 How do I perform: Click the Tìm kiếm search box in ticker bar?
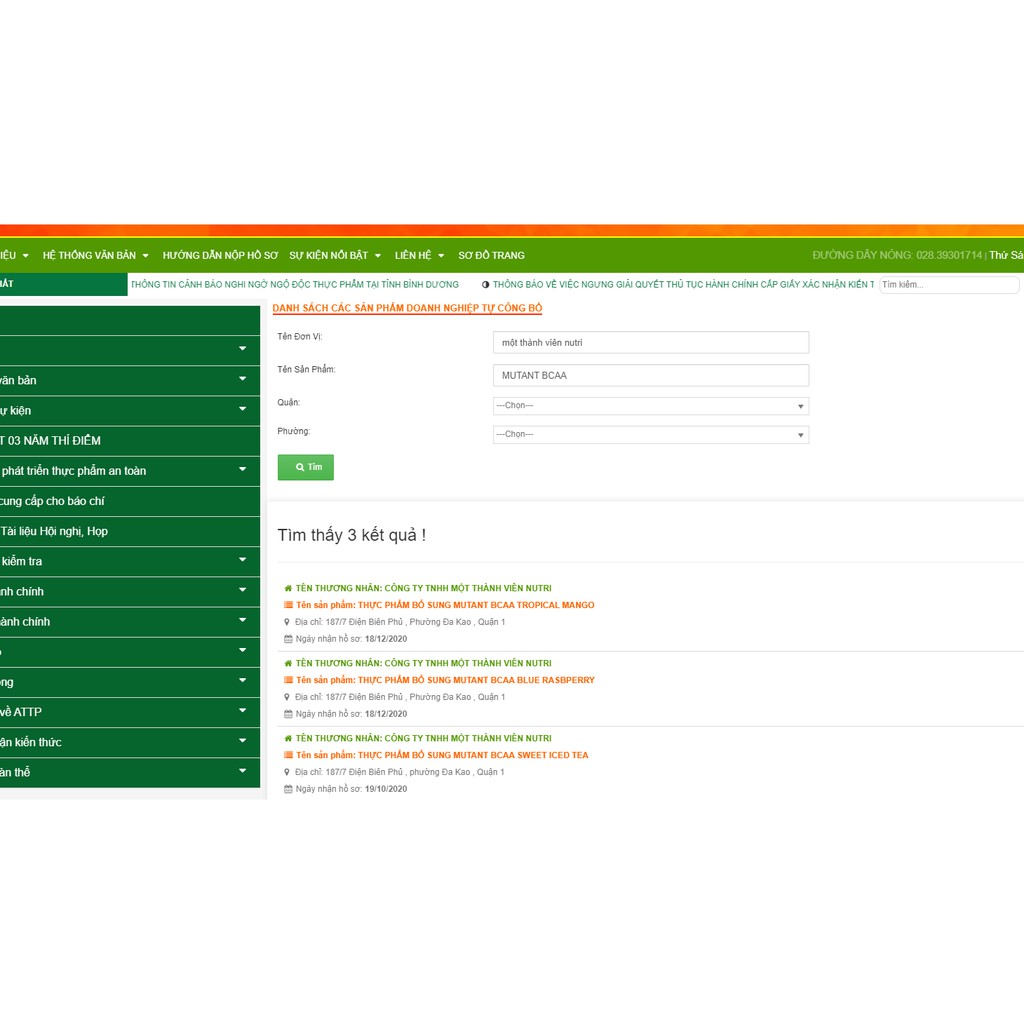948,285
